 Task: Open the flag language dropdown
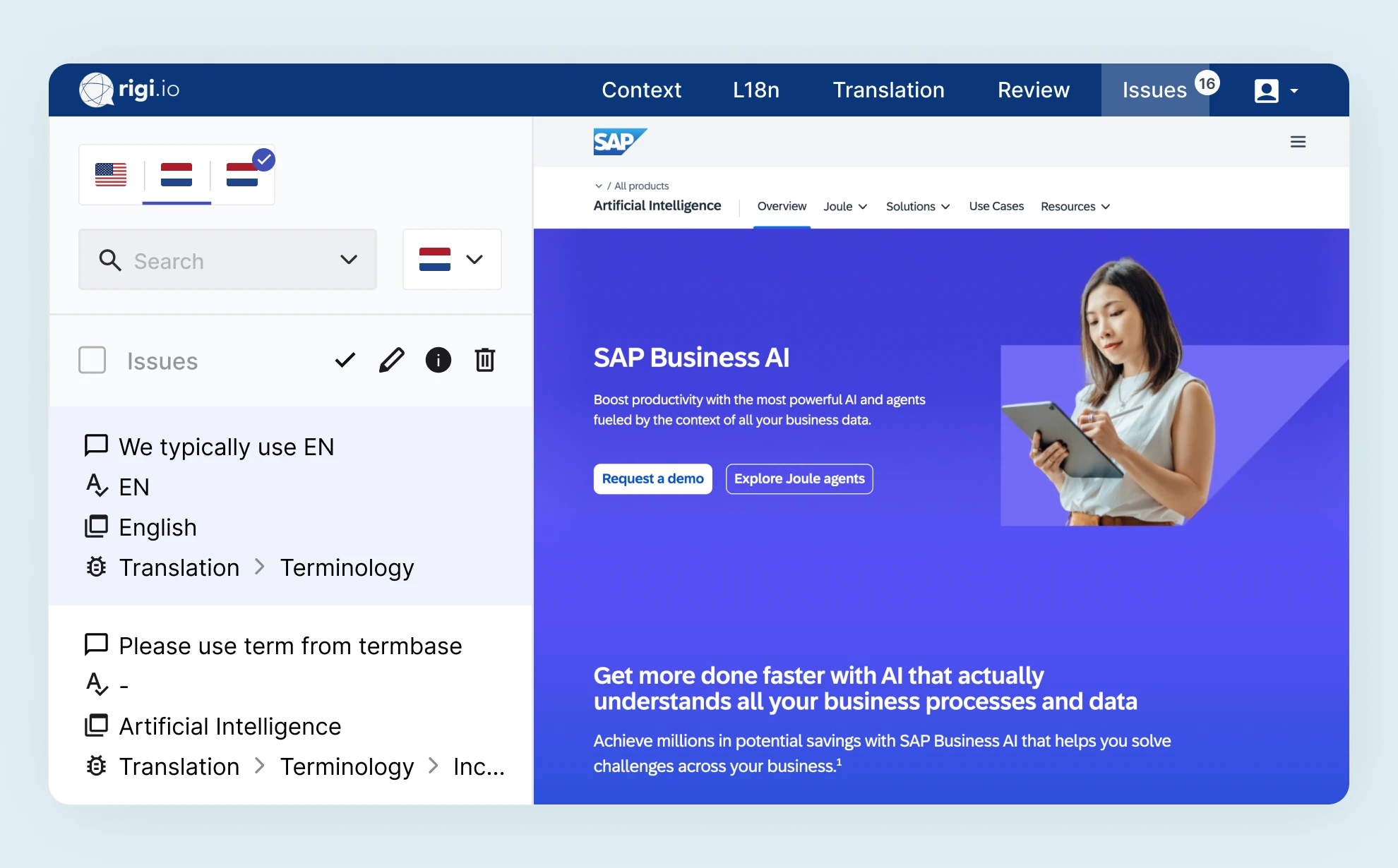[452, 260]
